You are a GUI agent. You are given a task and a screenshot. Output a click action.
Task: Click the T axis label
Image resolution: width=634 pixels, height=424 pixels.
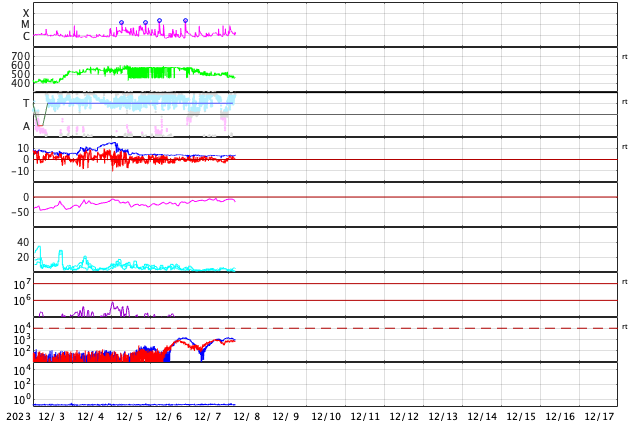[x=26, y=103]
